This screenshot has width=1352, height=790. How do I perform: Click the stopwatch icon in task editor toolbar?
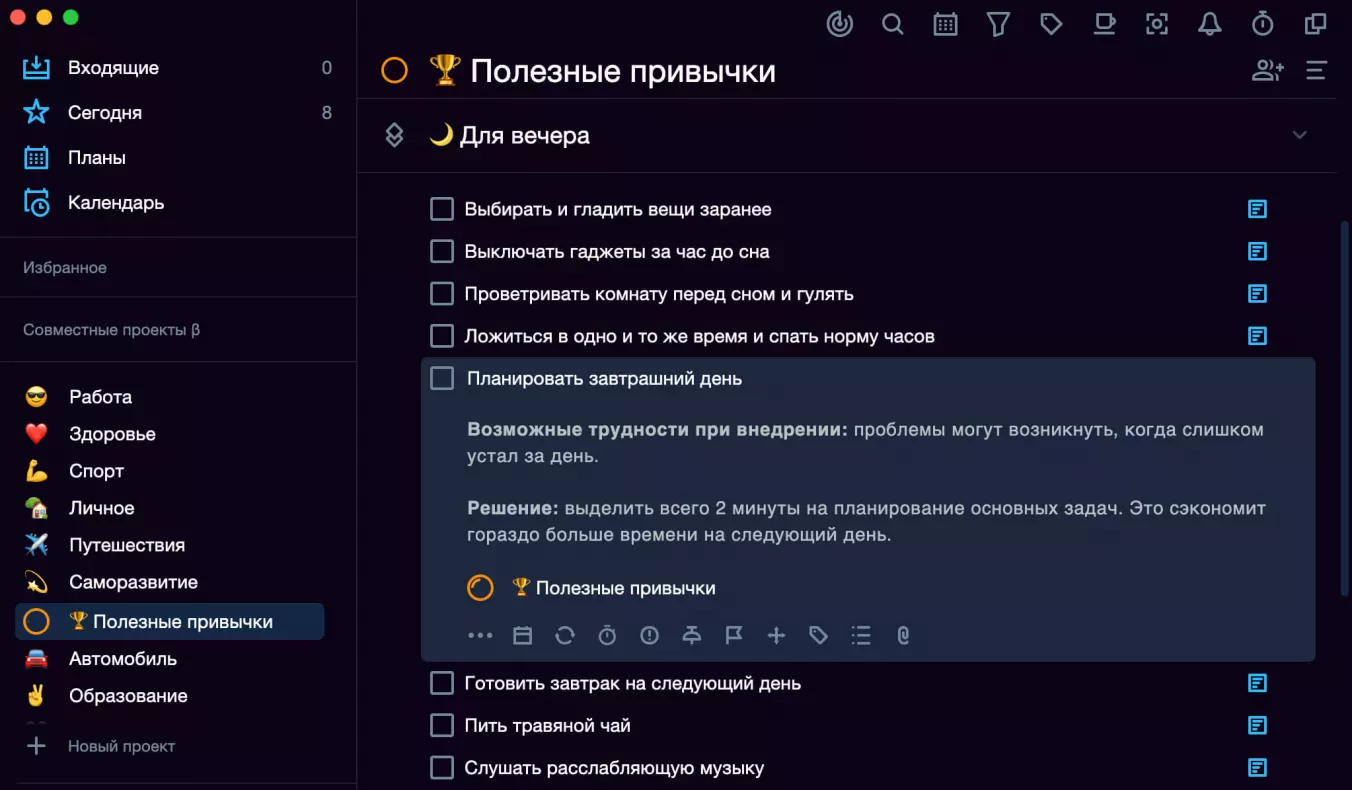pyautogui.click(x=607, y=635)
